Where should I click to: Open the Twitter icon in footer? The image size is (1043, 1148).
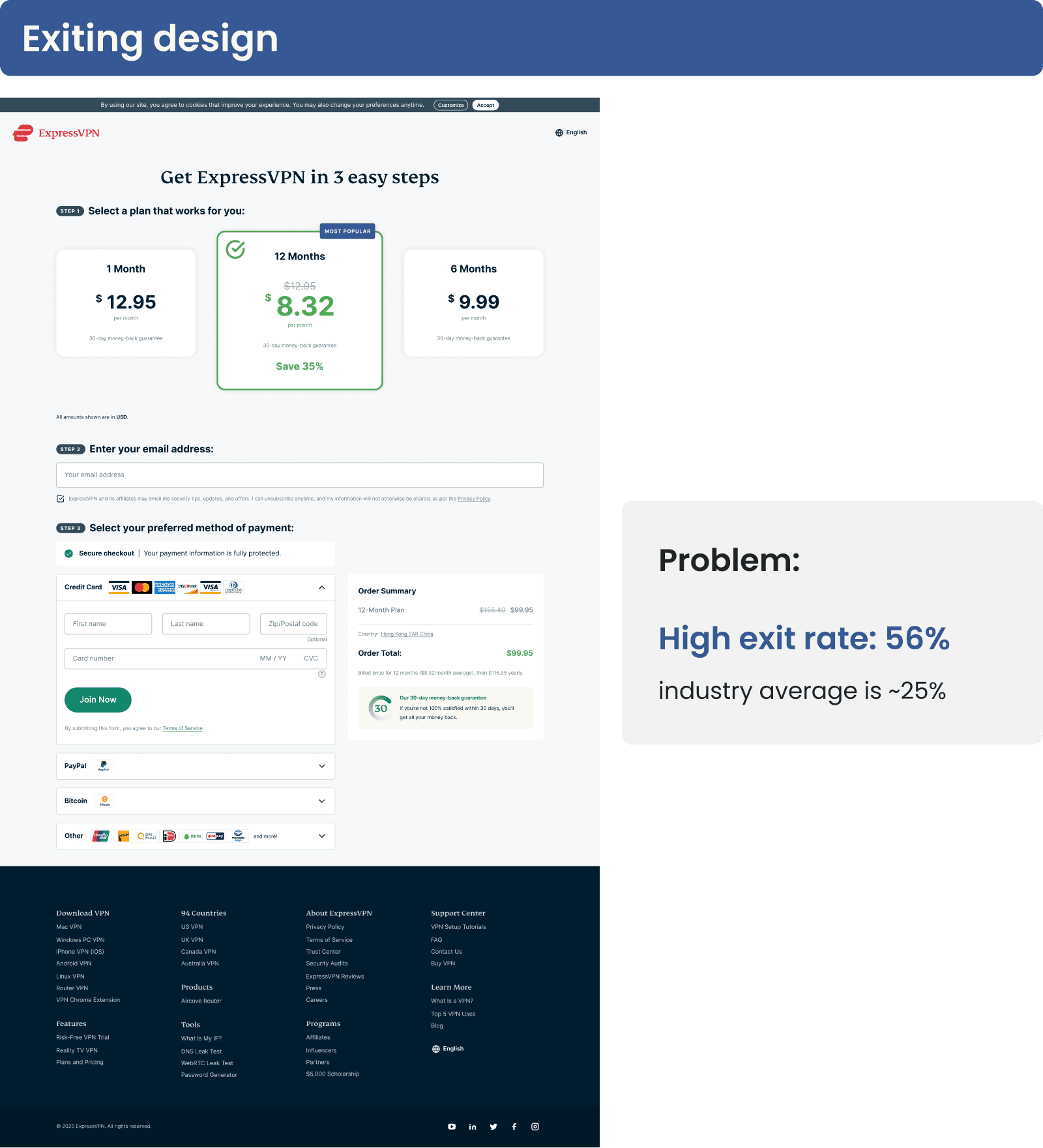pyautogui.click(x=493, y=1126)
